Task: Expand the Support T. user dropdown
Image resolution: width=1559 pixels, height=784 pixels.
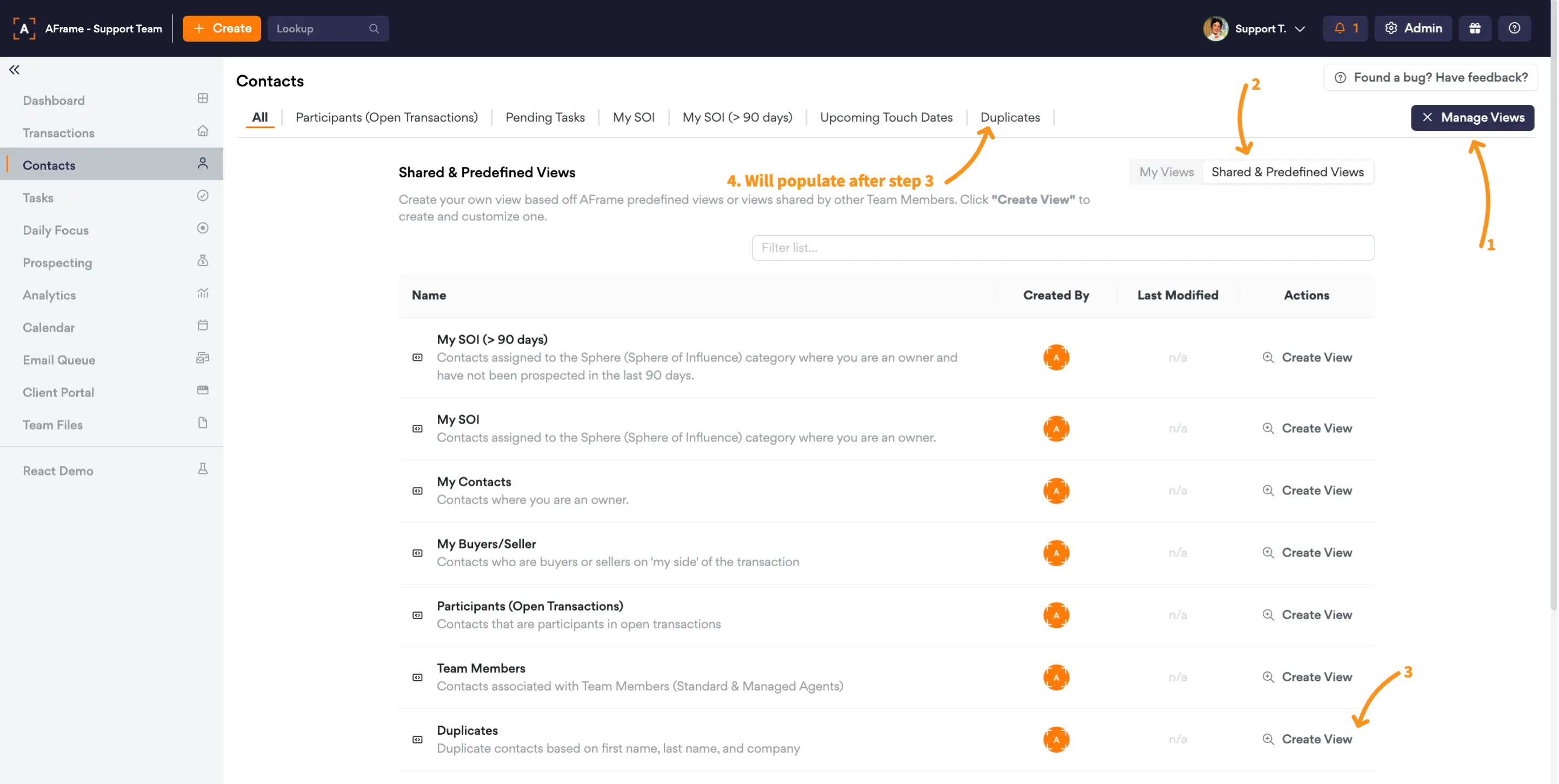Action: (1300, 29)
